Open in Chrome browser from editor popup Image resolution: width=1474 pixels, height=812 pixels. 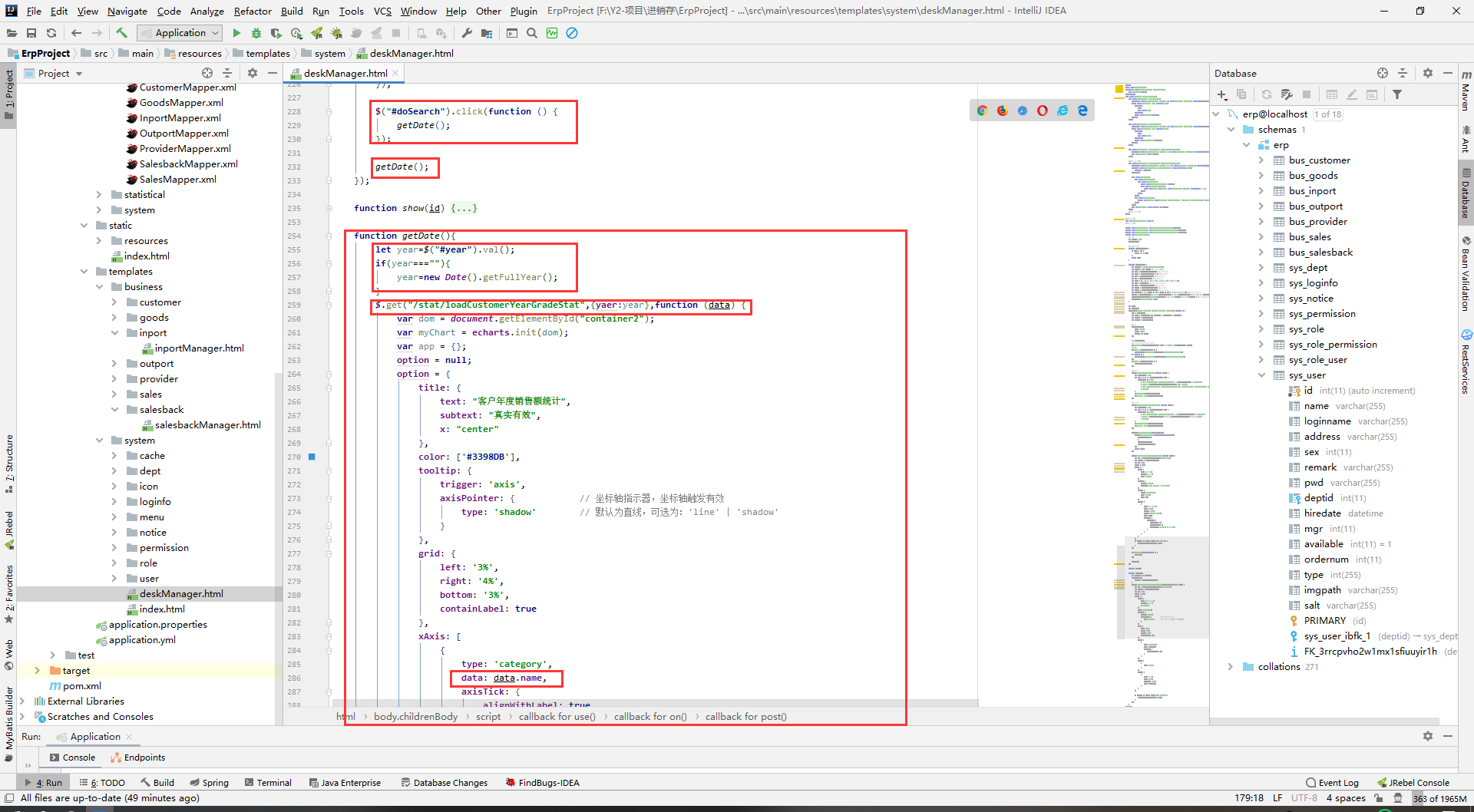coord(982,111)
